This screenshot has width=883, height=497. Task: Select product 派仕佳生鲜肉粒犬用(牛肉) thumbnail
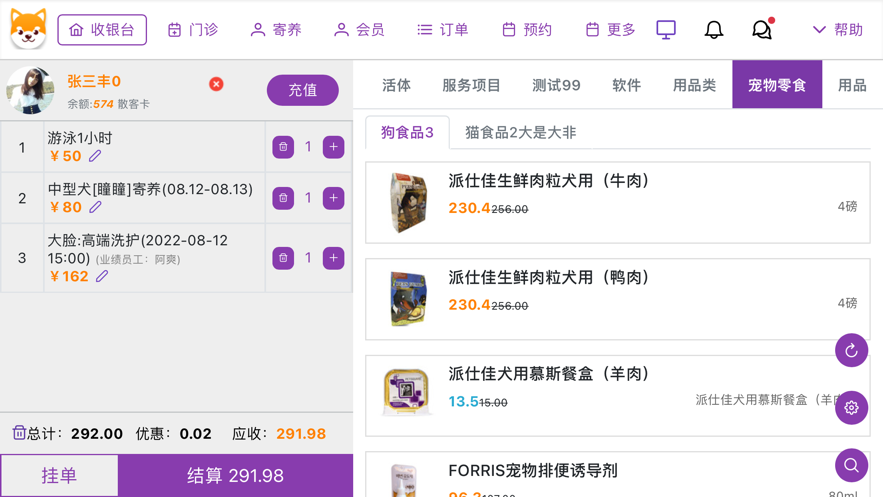[408, 203]
